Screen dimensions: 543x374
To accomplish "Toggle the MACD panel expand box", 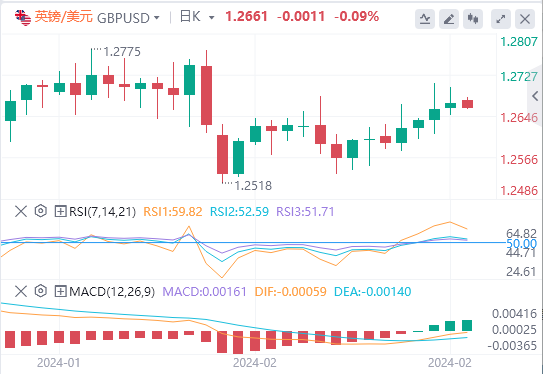I will (60, 292).
